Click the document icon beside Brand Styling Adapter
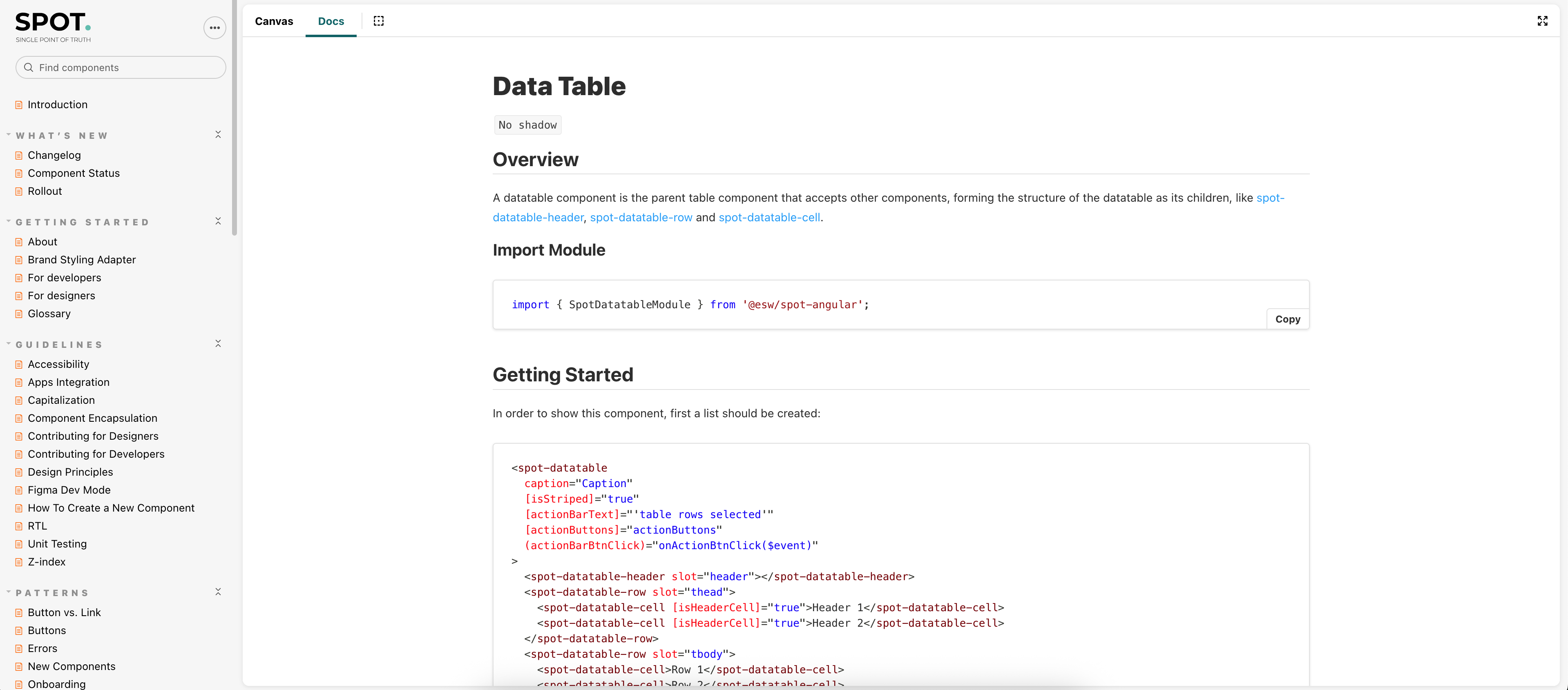Viewport: 1568px width, 690px height. (x=19, y=260)
